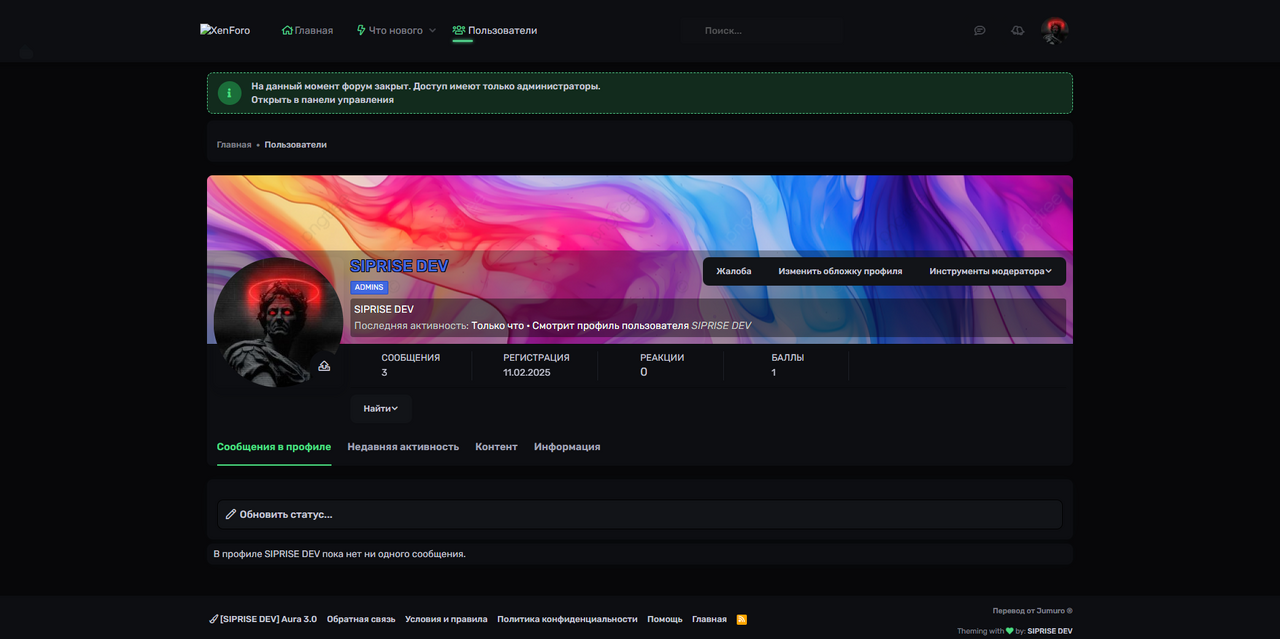Open the Инструменты модератора dropdown
Image resolution: width=1280 pixels, height=639 pixels.
pos(990,271)
